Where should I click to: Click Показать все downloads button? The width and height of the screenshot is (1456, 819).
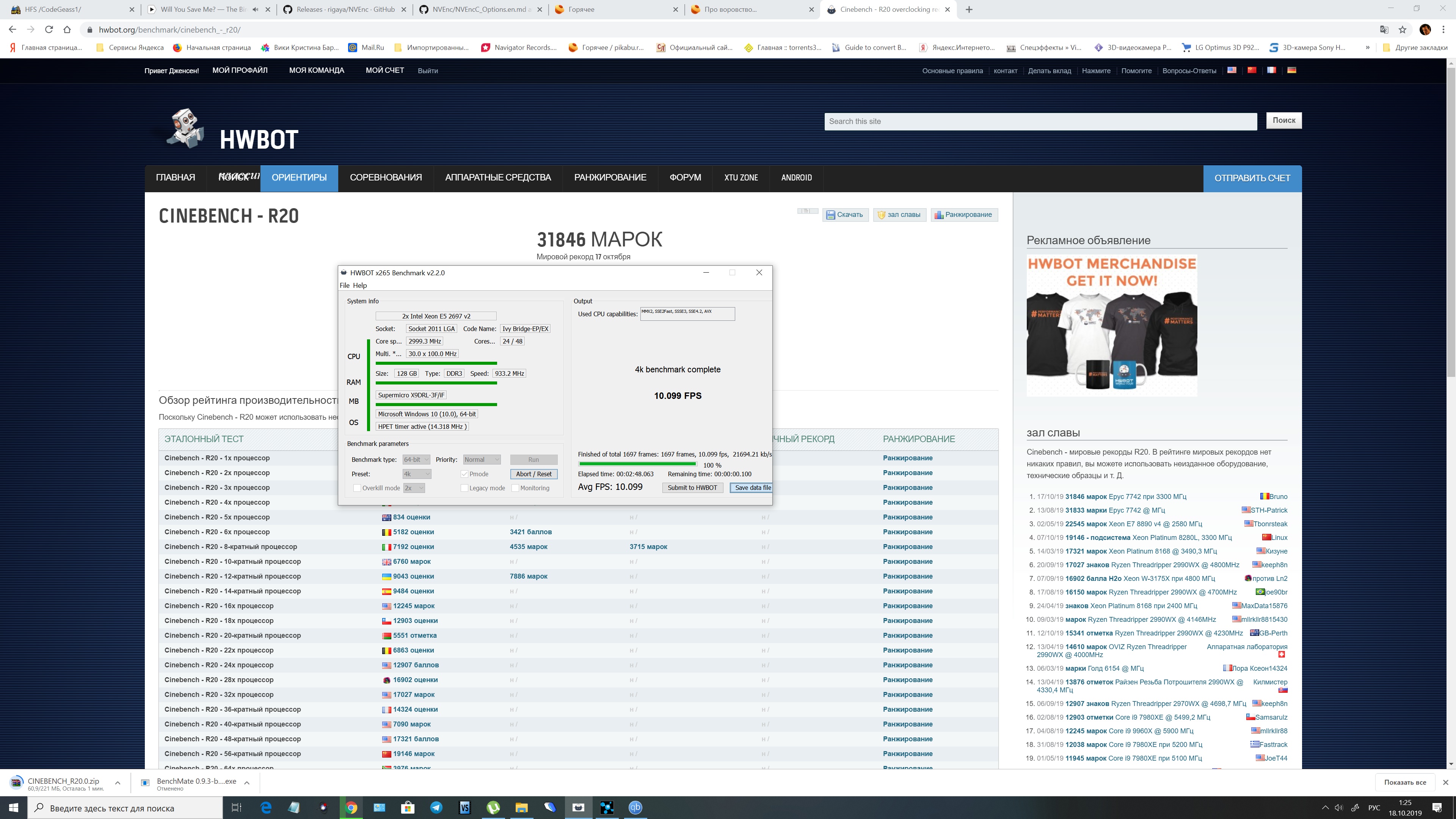[x=1405, y=782]
